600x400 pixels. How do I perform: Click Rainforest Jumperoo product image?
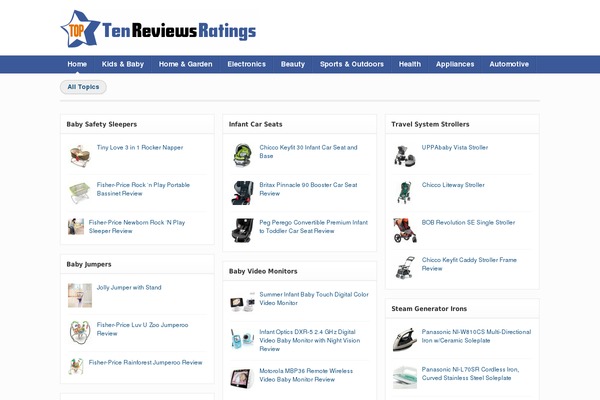click(x=76, y=366)
